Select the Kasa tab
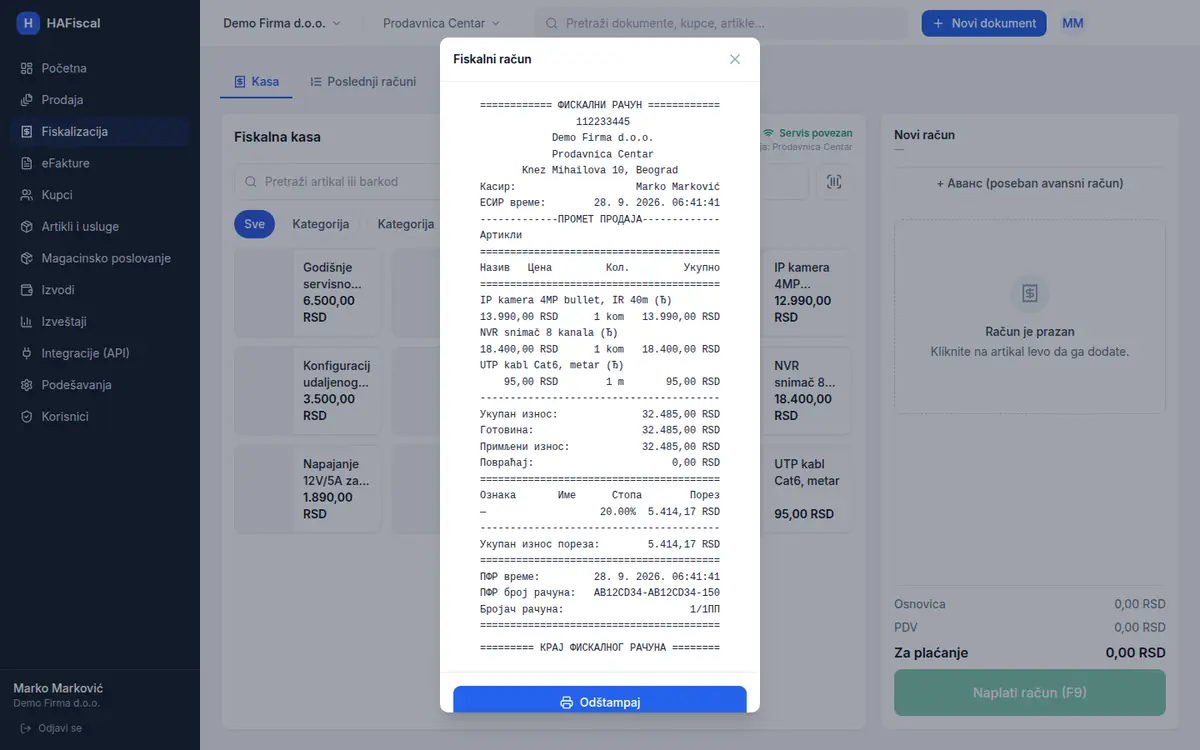The height and width of the screenshot is (750, 1200). tap(256, 81)
